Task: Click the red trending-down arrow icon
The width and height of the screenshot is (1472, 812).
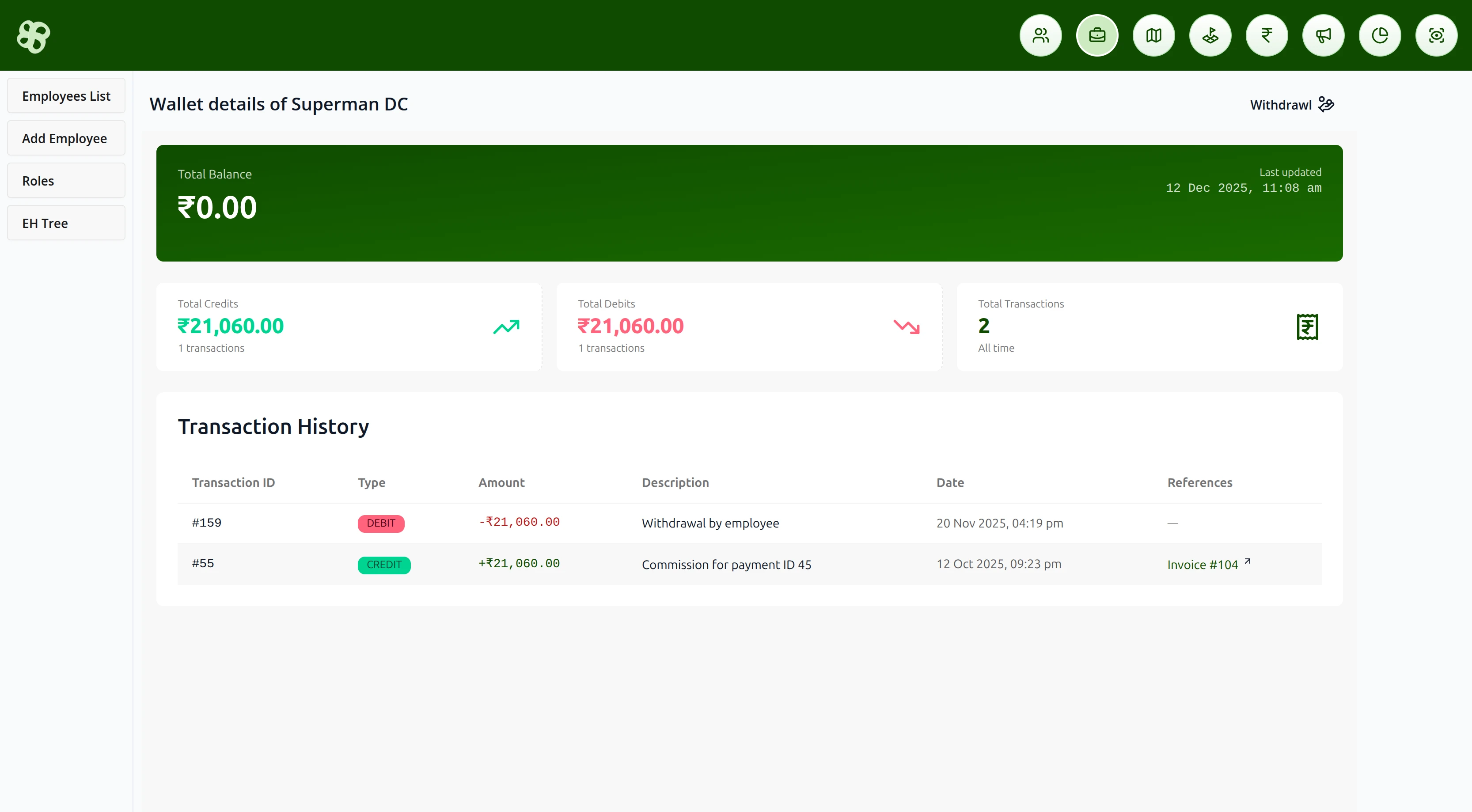Action: 906,327
